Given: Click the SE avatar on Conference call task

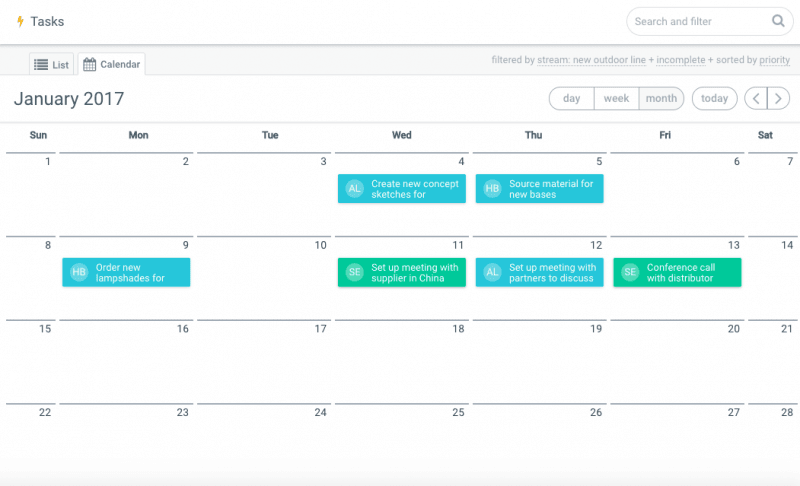Looking at the screenshot, I should point(630,272).
